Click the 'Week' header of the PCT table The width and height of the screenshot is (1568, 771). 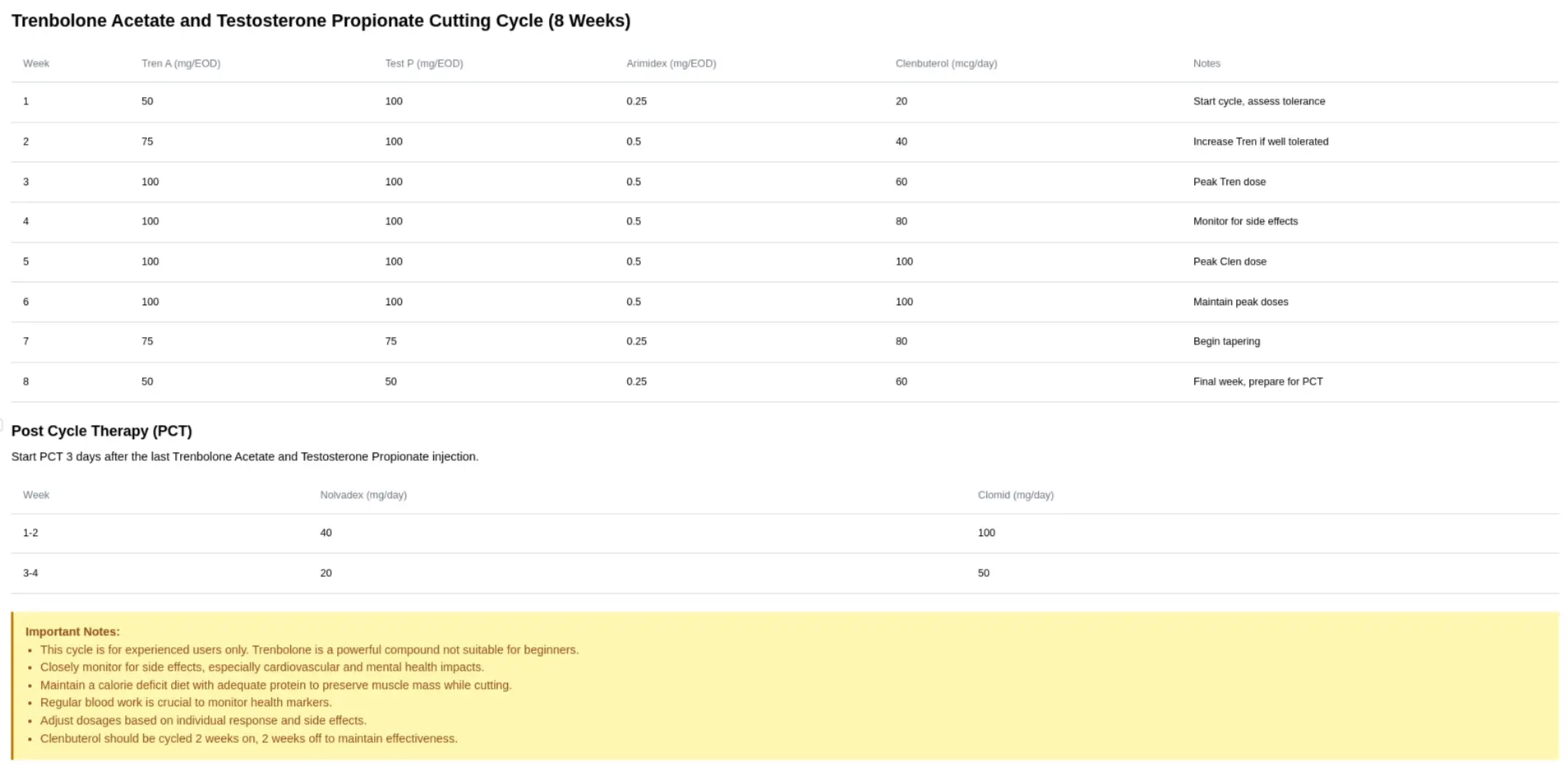(x=36, y=495)
